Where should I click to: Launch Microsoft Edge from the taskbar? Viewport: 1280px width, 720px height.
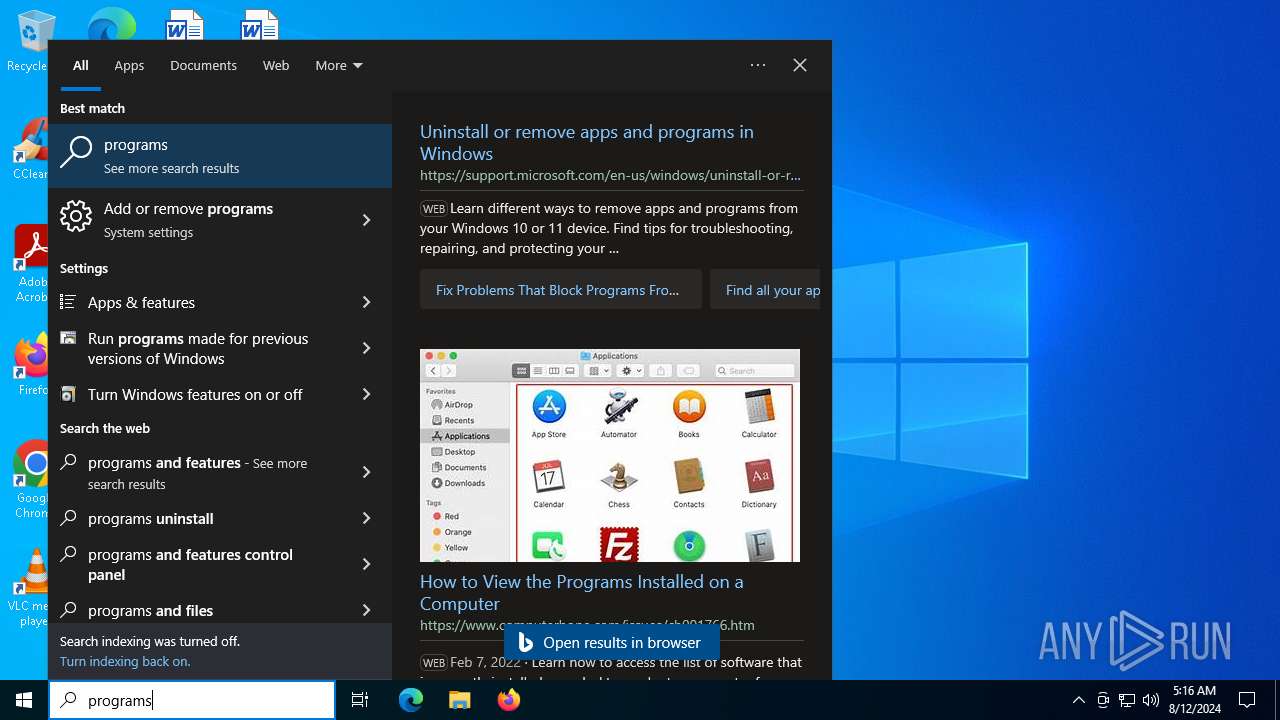pyautogui.click(x=411, y=700)
